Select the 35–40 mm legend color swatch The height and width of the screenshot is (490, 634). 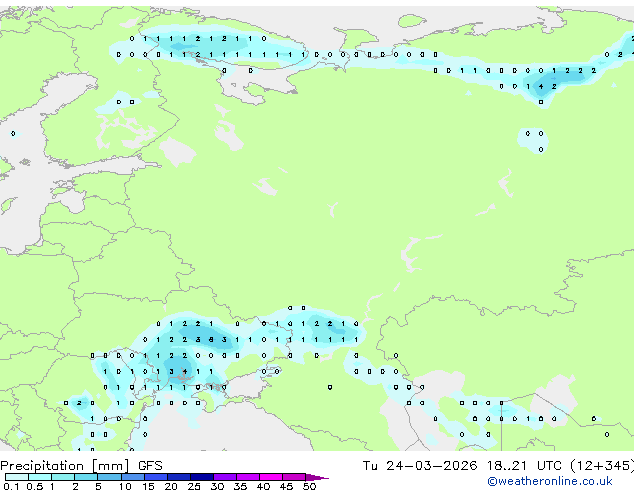point(248,477)
